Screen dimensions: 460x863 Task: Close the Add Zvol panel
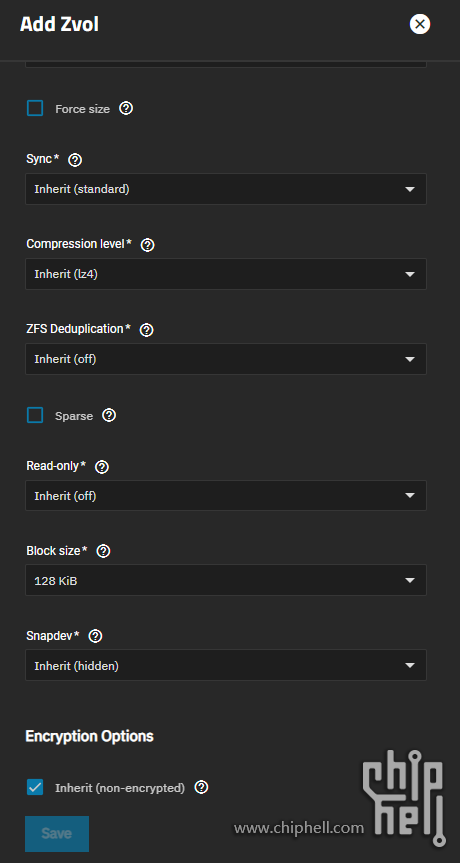tap(420, 24)
